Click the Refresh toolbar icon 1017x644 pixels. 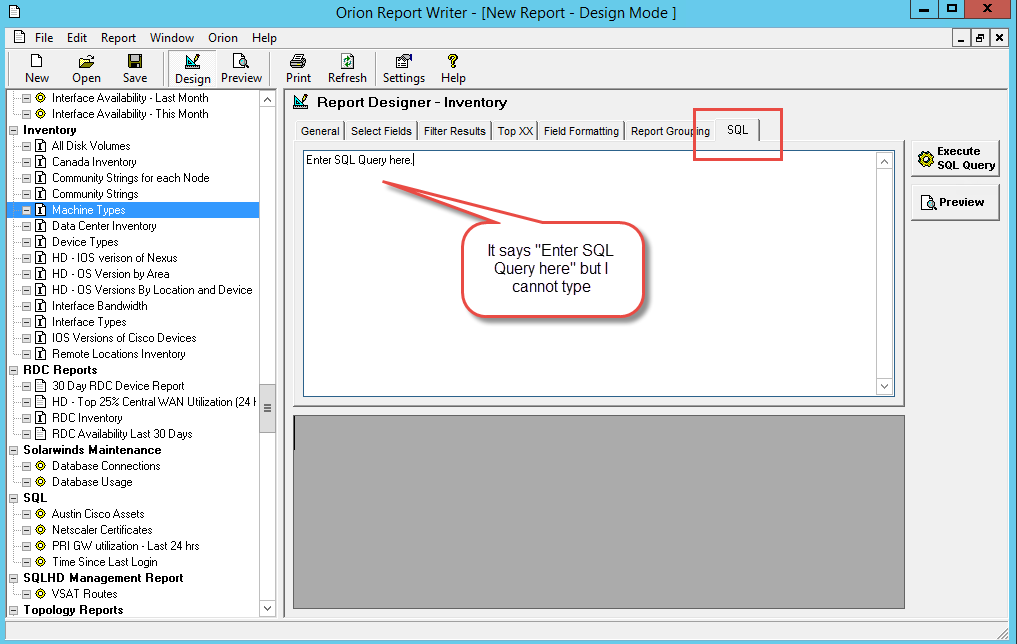coord(348,62)
